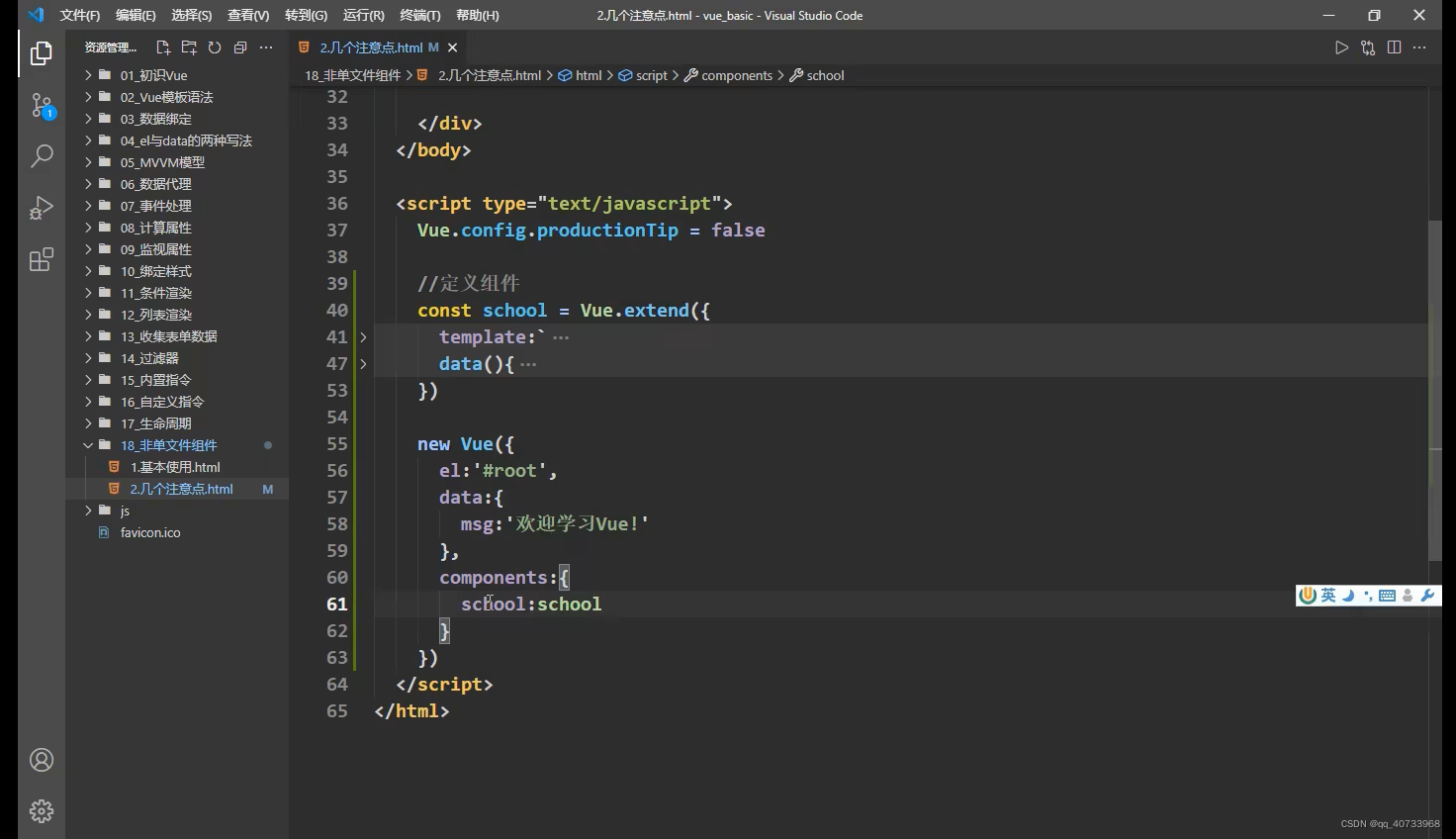Image resolution: width=1456 pixels, height=839 pixels.
Task: Expand the 02_Vue模板语法 folder
Action: pyautogui.click(x=177, y=97)
